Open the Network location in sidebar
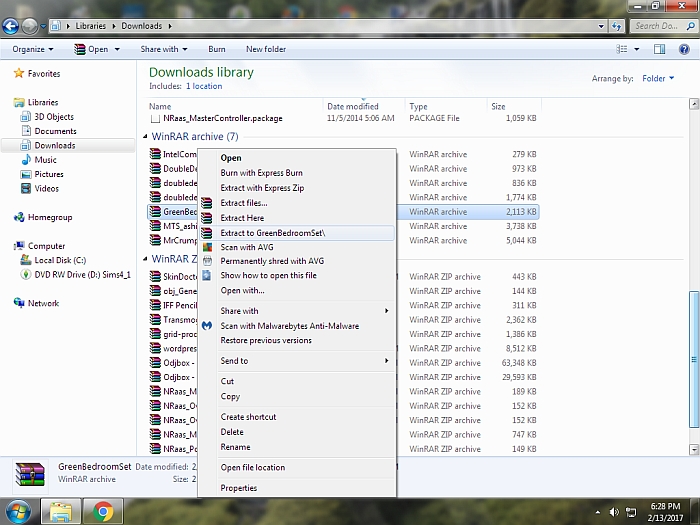 tap(43, 303)
